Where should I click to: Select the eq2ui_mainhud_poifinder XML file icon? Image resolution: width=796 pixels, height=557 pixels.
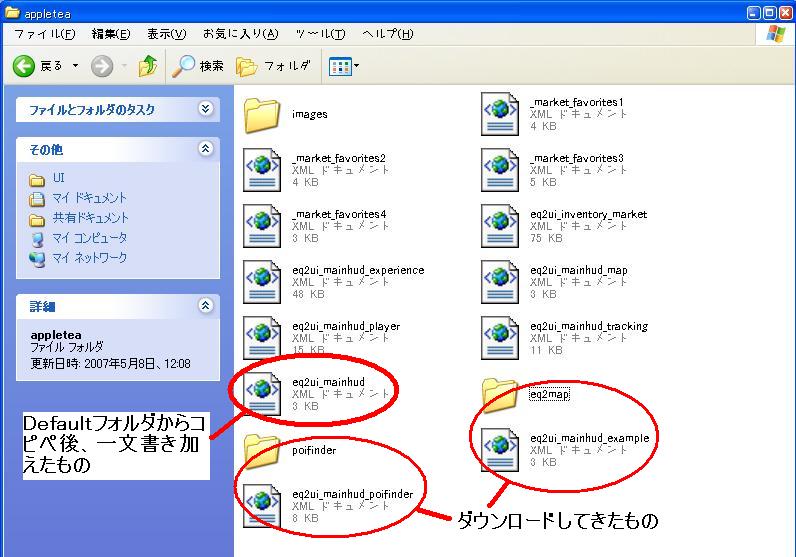point(262,502)
